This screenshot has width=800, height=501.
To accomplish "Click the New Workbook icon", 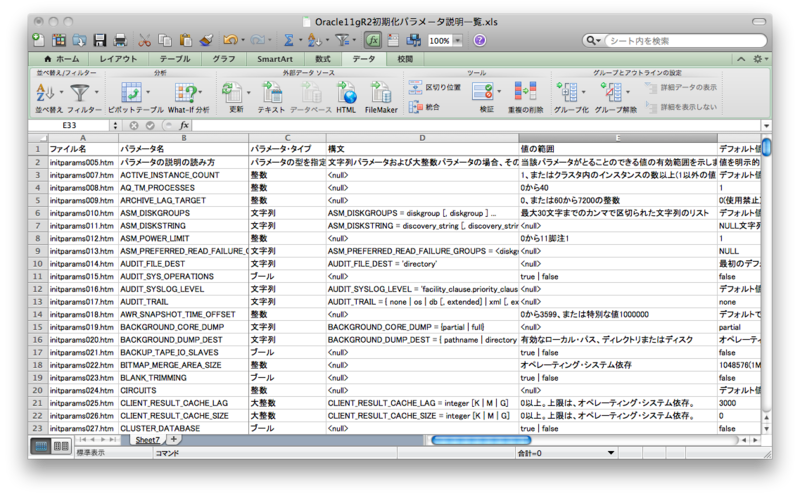I will coord(38,40).
